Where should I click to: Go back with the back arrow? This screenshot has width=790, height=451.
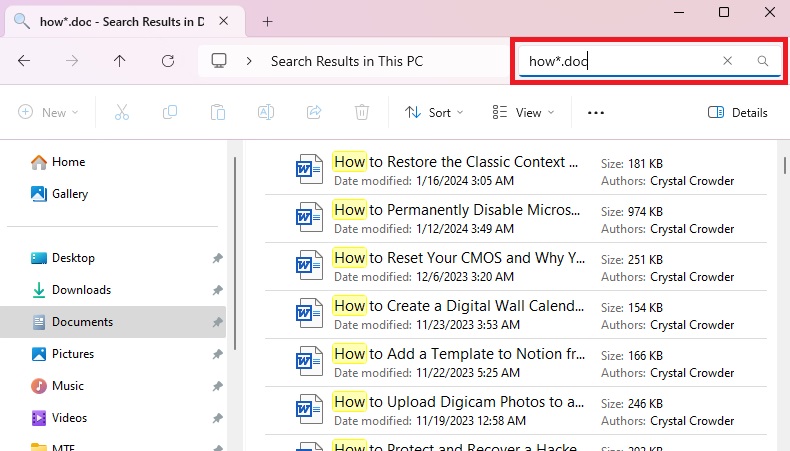tap(24, 61)
